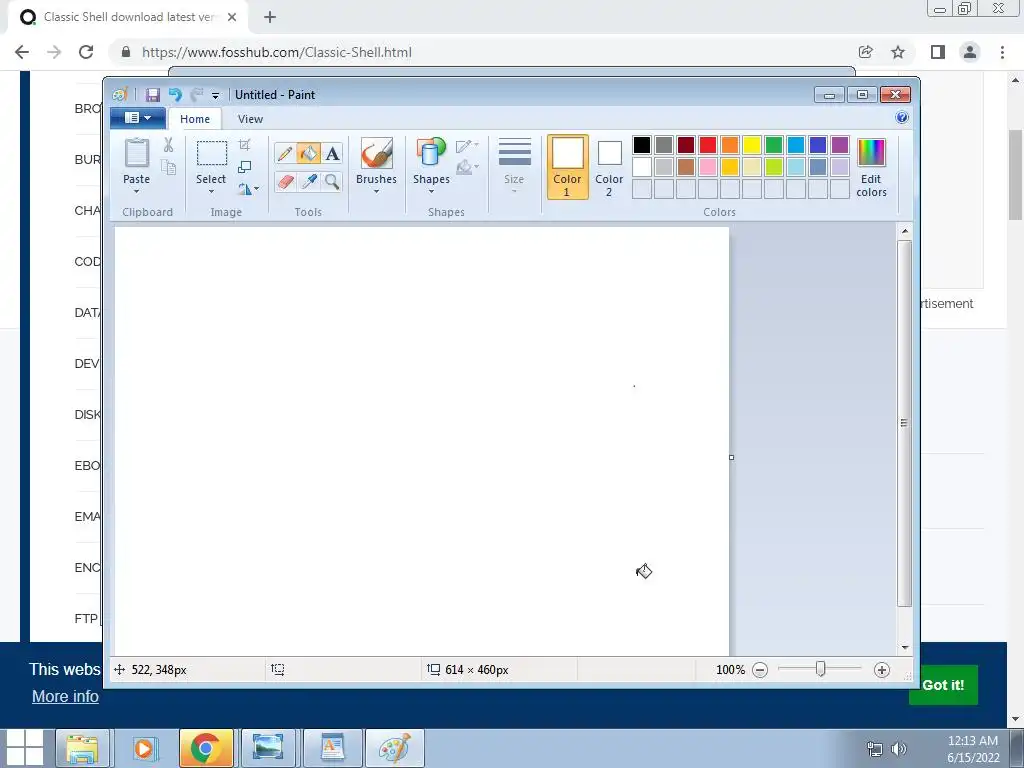The image size is (1024, 768).
Task: Click the Resize icon in Image group
Action: [245, 167]
